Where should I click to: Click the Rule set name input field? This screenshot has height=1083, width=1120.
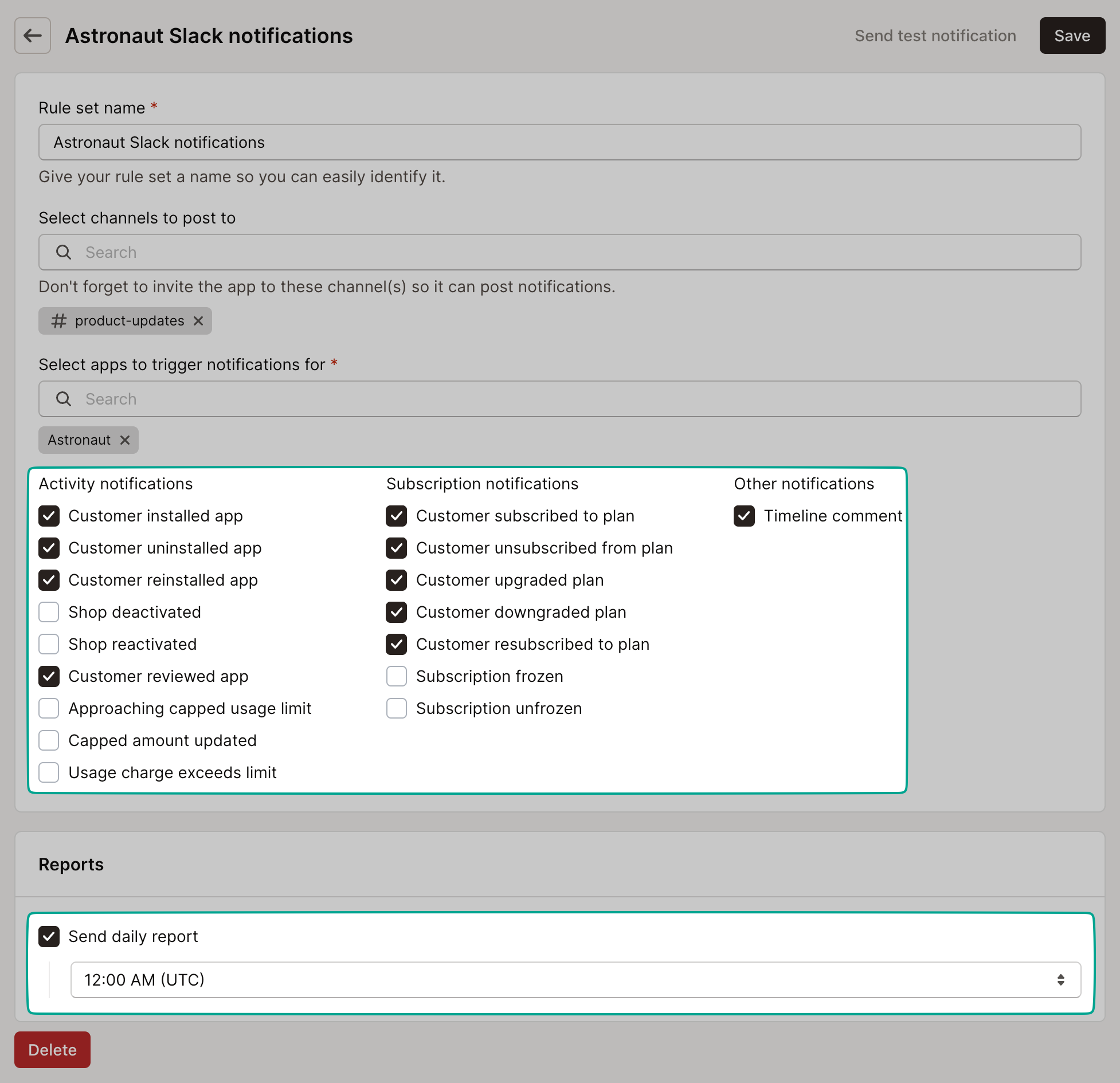point(559,142)
